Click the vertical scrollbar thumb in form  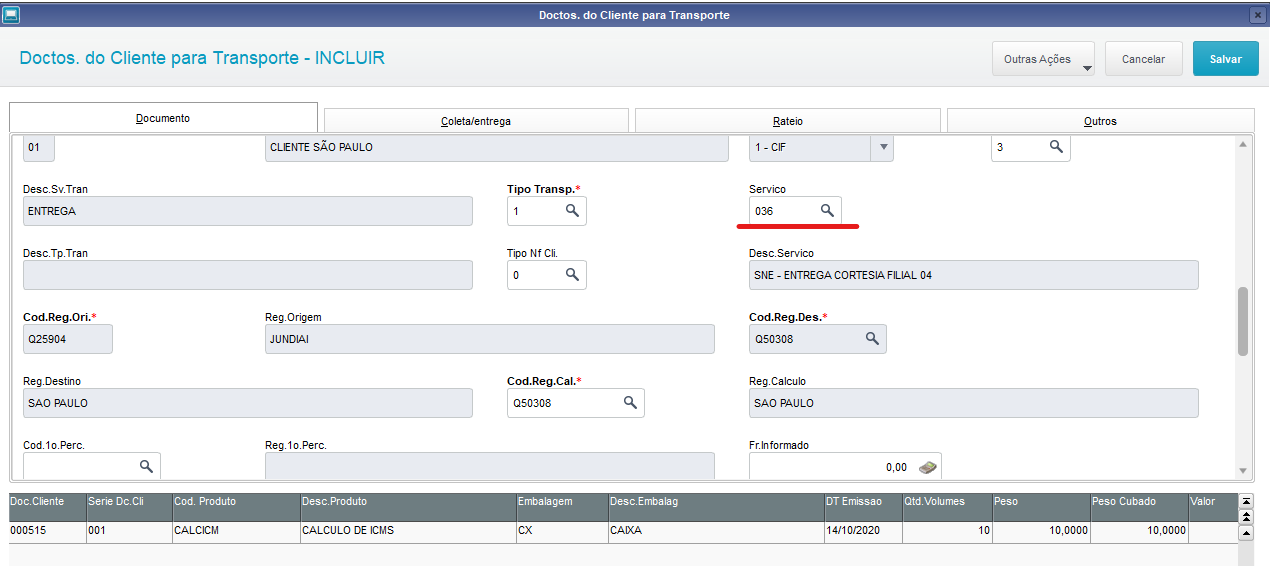[x=1243, y=321]
